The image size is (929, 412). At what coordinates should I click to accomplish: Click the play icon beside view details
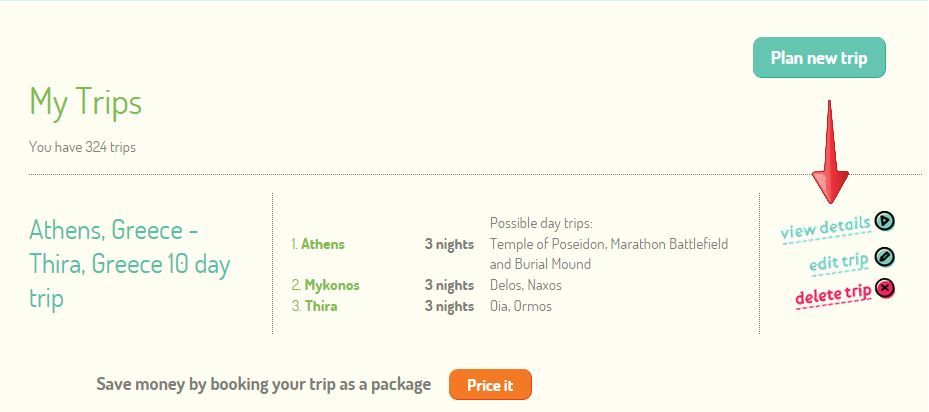click(x=884, y=221)
